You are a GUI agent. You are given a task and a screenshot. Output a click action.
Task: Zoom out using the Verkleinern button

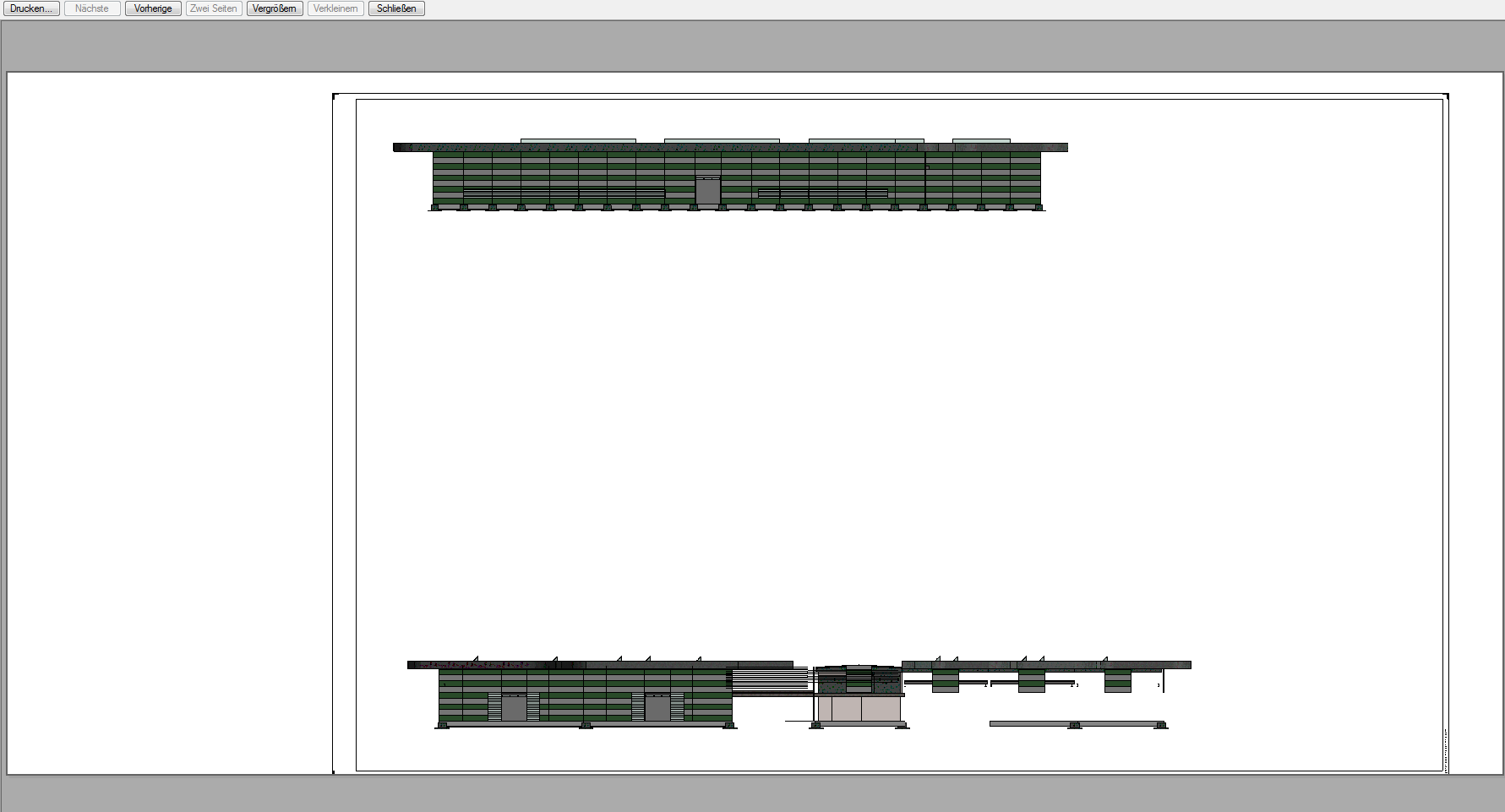coord(335,8)
